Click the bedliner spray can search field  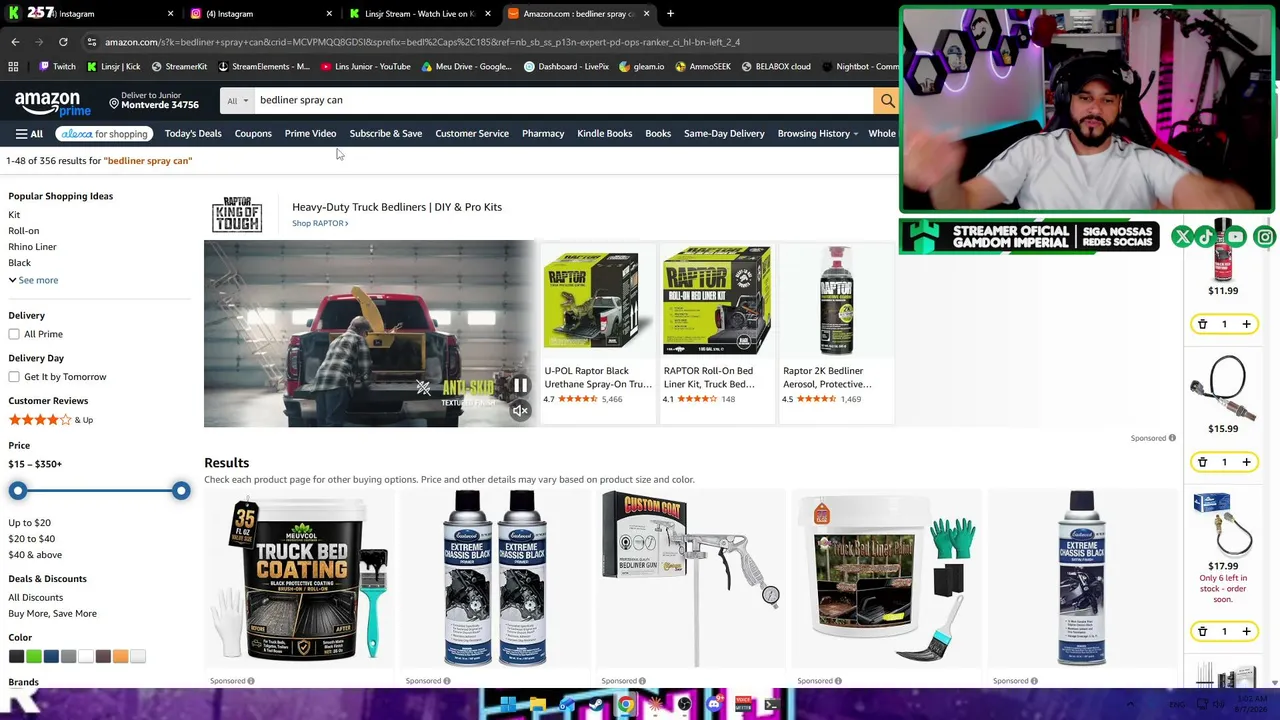click(x=563, y=100)
